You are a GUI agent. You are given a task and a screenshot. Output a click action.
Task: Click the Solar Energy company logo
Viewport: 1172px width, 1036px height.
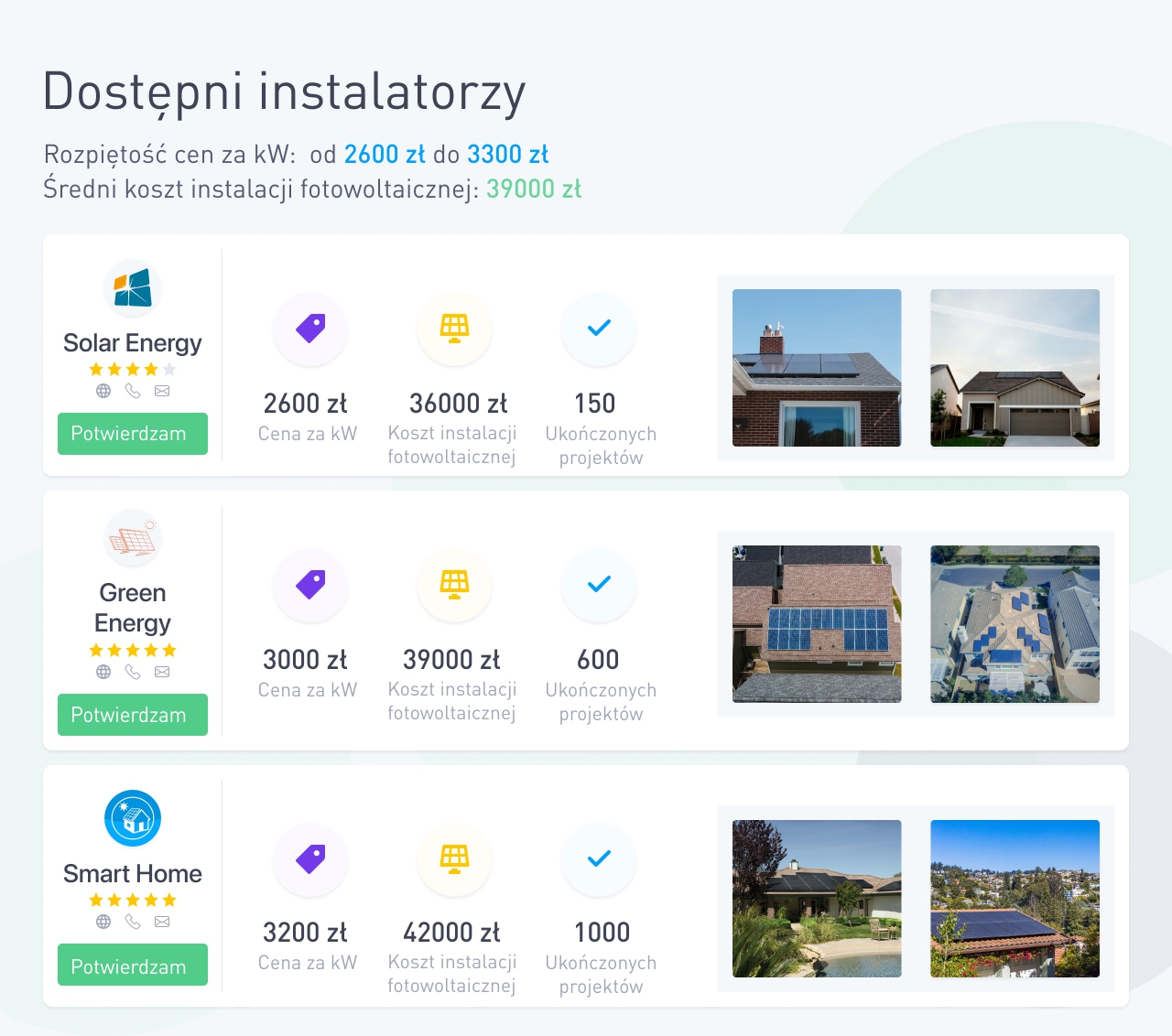click(x=132, y=288)
